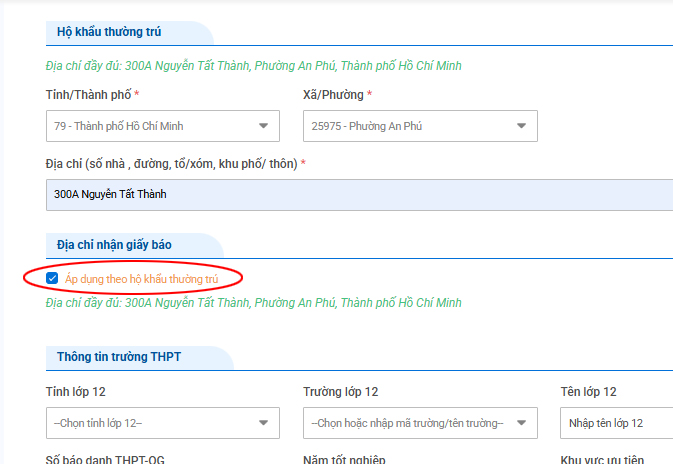The height and width of the screenshot is (464, 673).
Task: Focus the '300A Nguyễn Tất Thành' address field
Action: click(x=350, y=196)
